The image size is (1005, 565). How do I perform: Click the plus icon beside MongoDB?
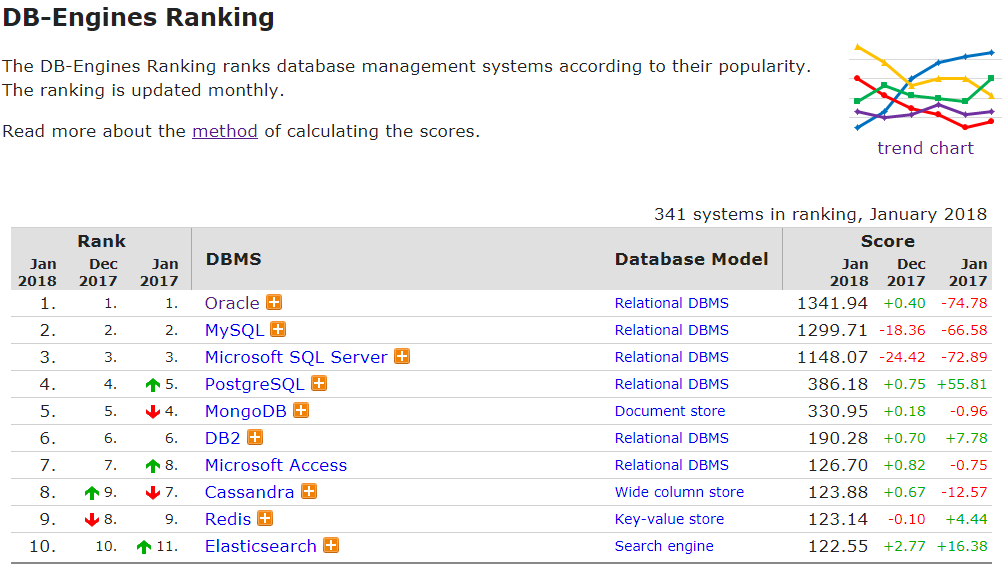[x=301, y=410]
